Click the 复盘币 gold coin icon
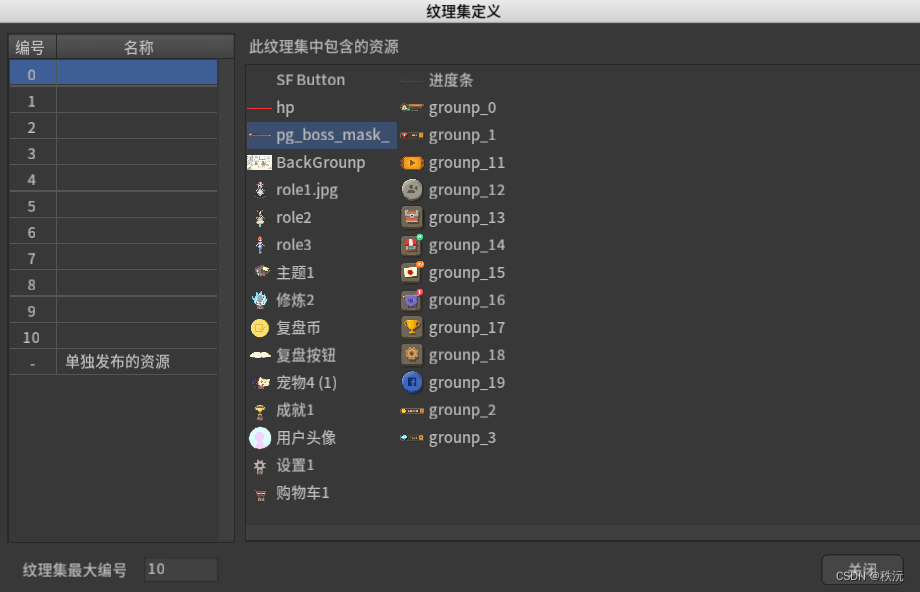Viewport: 920px width, 592px height. [x=259, y=327]
